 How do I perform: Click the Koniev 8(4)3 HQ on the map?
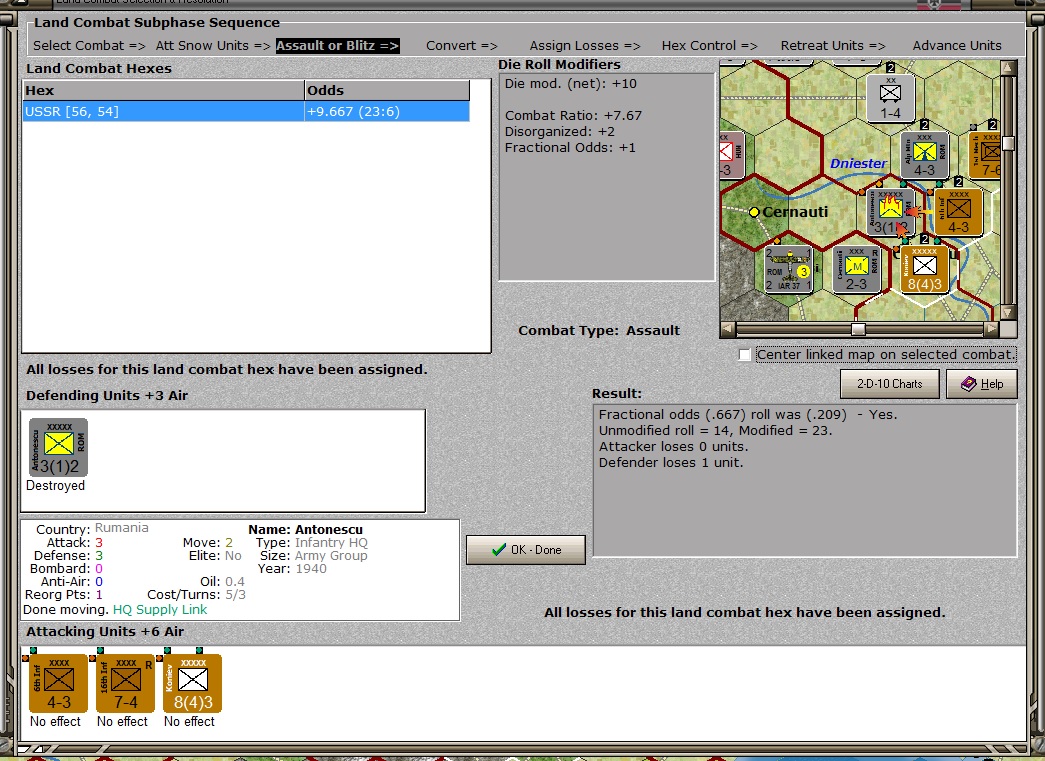click(924, 269)
